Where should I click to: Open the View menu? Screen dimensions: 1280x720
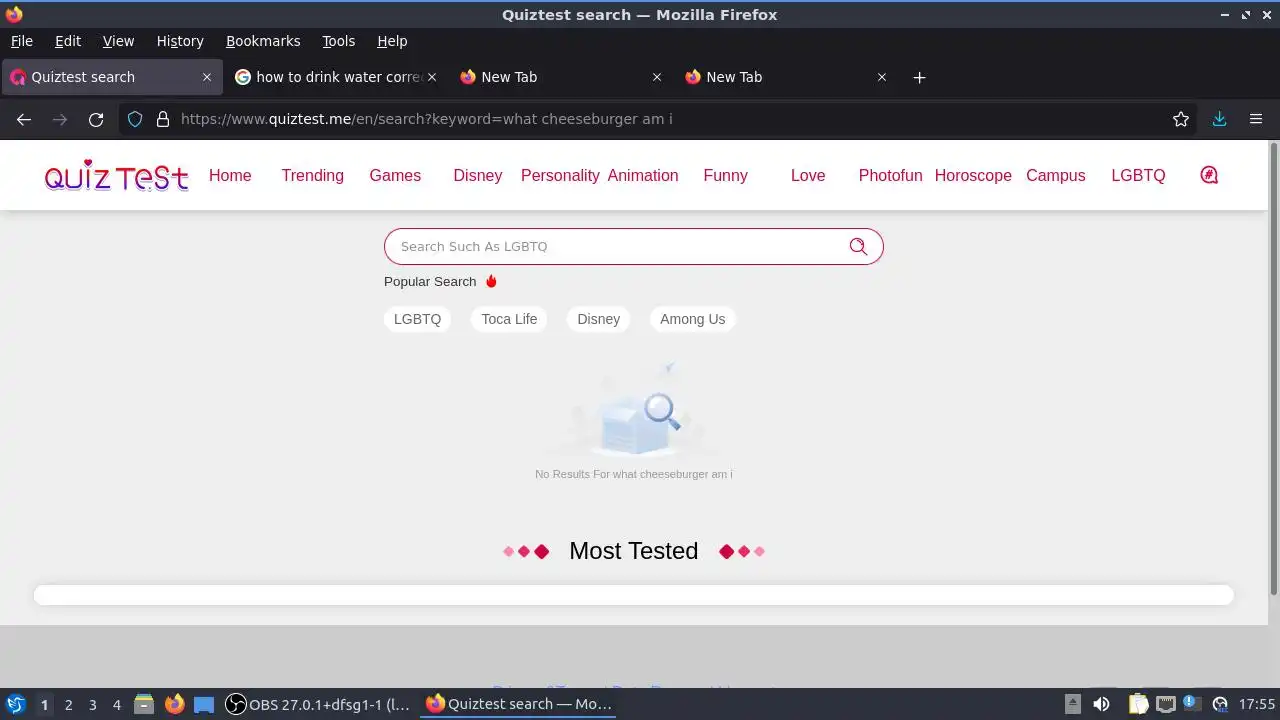coord(118,41)
